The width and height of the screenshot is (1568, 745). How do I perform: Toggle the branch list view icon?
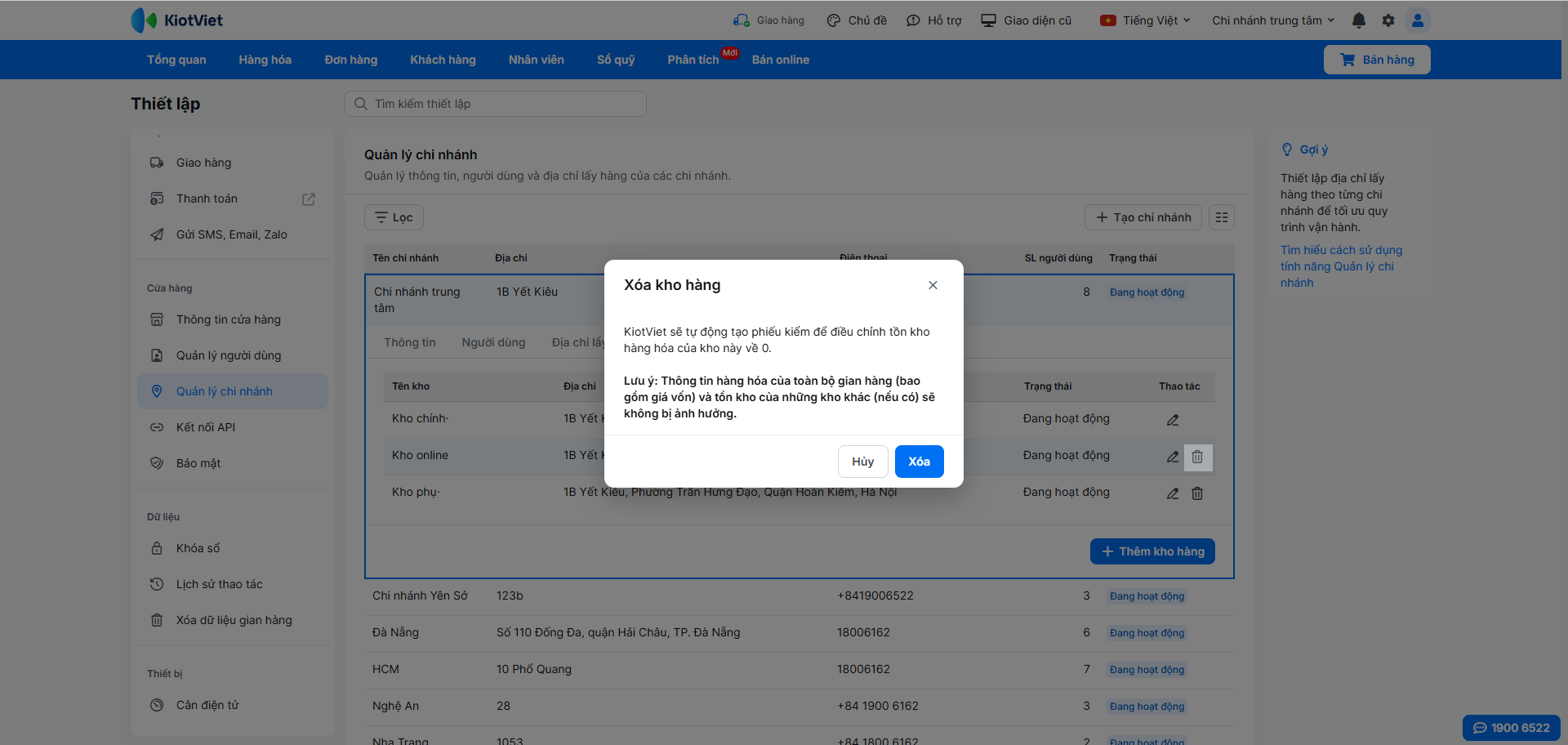point(1222,217)
